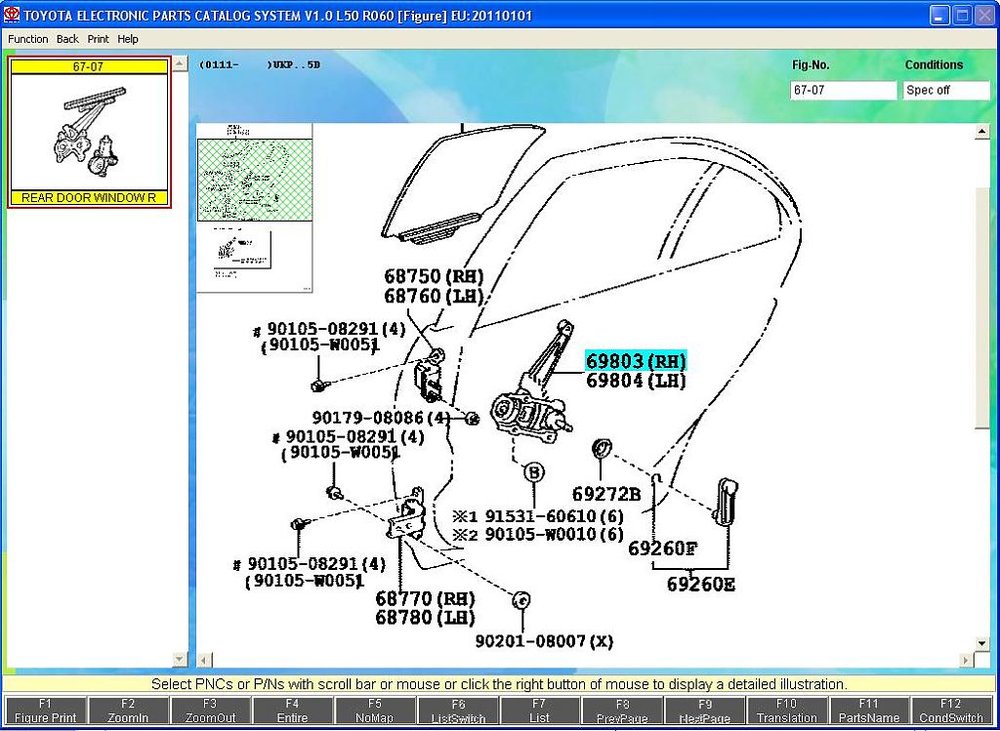This screenshot has width=1000, height=731.
Task: Select part number 90105-W0010 (6)
Action: tap(554, 534)
